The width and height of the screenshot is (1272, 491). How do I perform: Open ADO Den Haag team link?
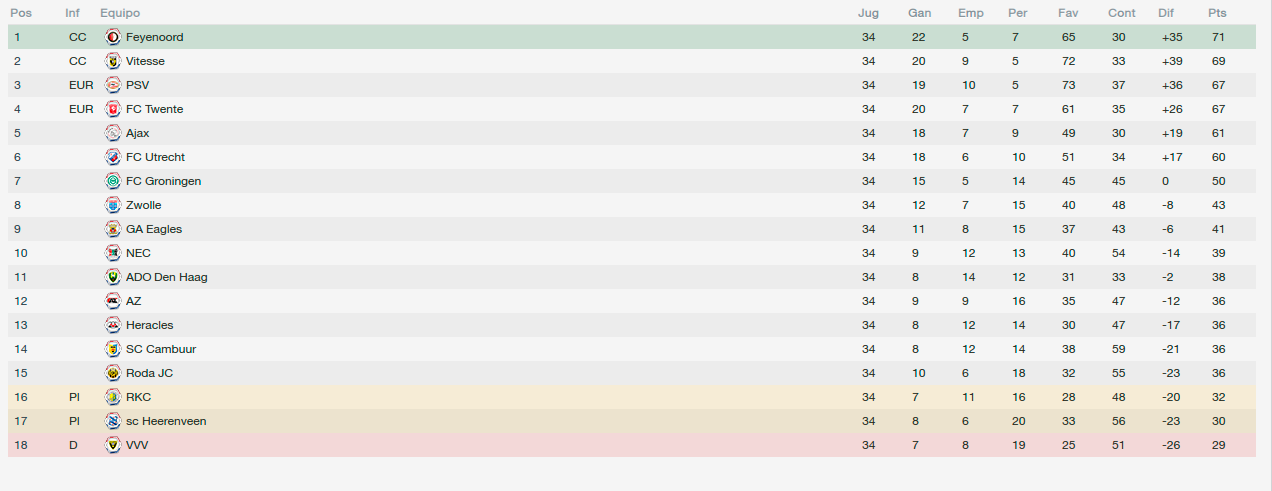click(x=167, y=277)
